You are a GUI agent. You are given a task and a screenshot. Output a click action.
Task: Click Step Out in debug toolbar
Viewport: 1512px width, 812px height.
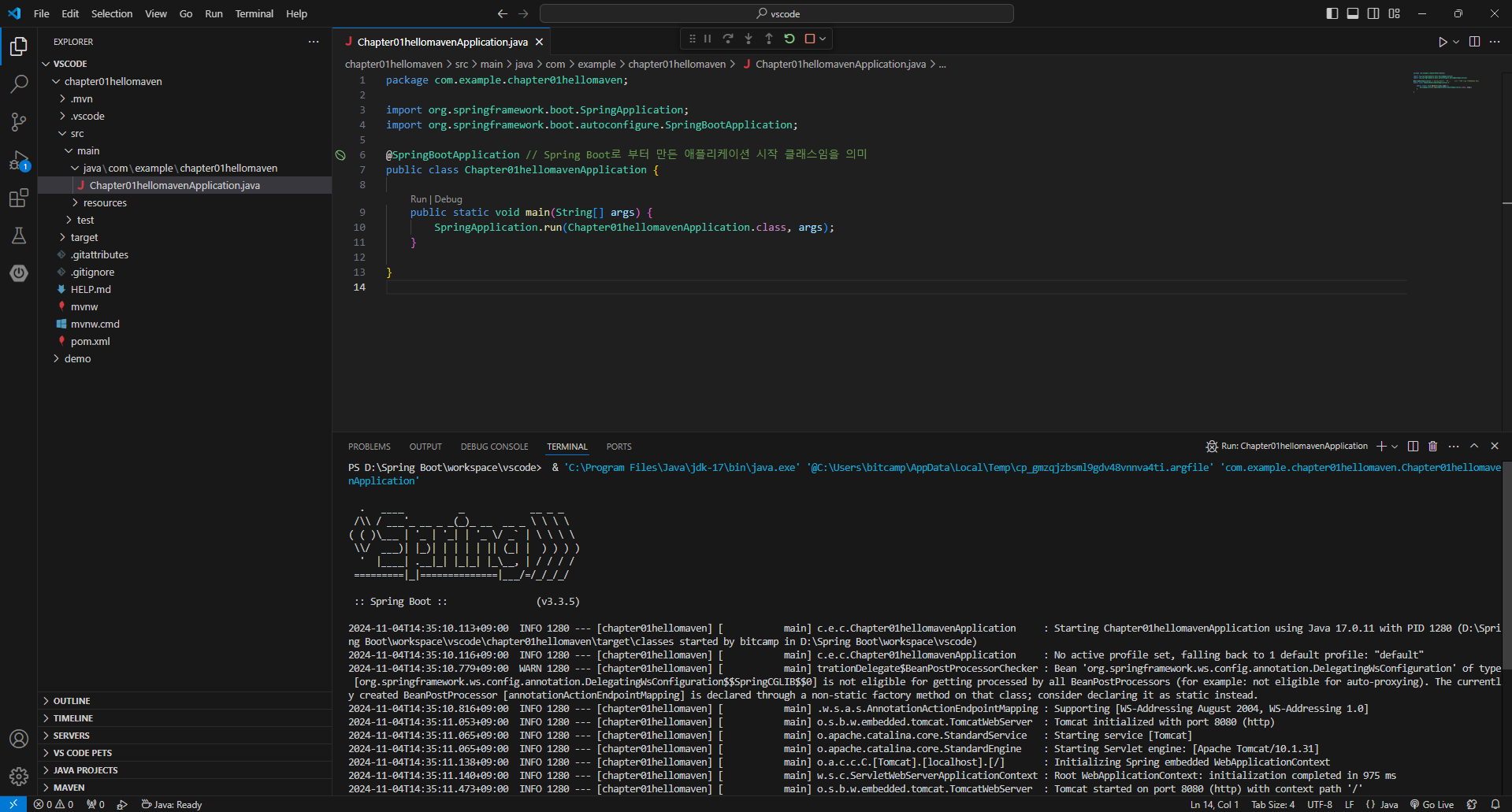pyautogui.click(x=769, y=39)
